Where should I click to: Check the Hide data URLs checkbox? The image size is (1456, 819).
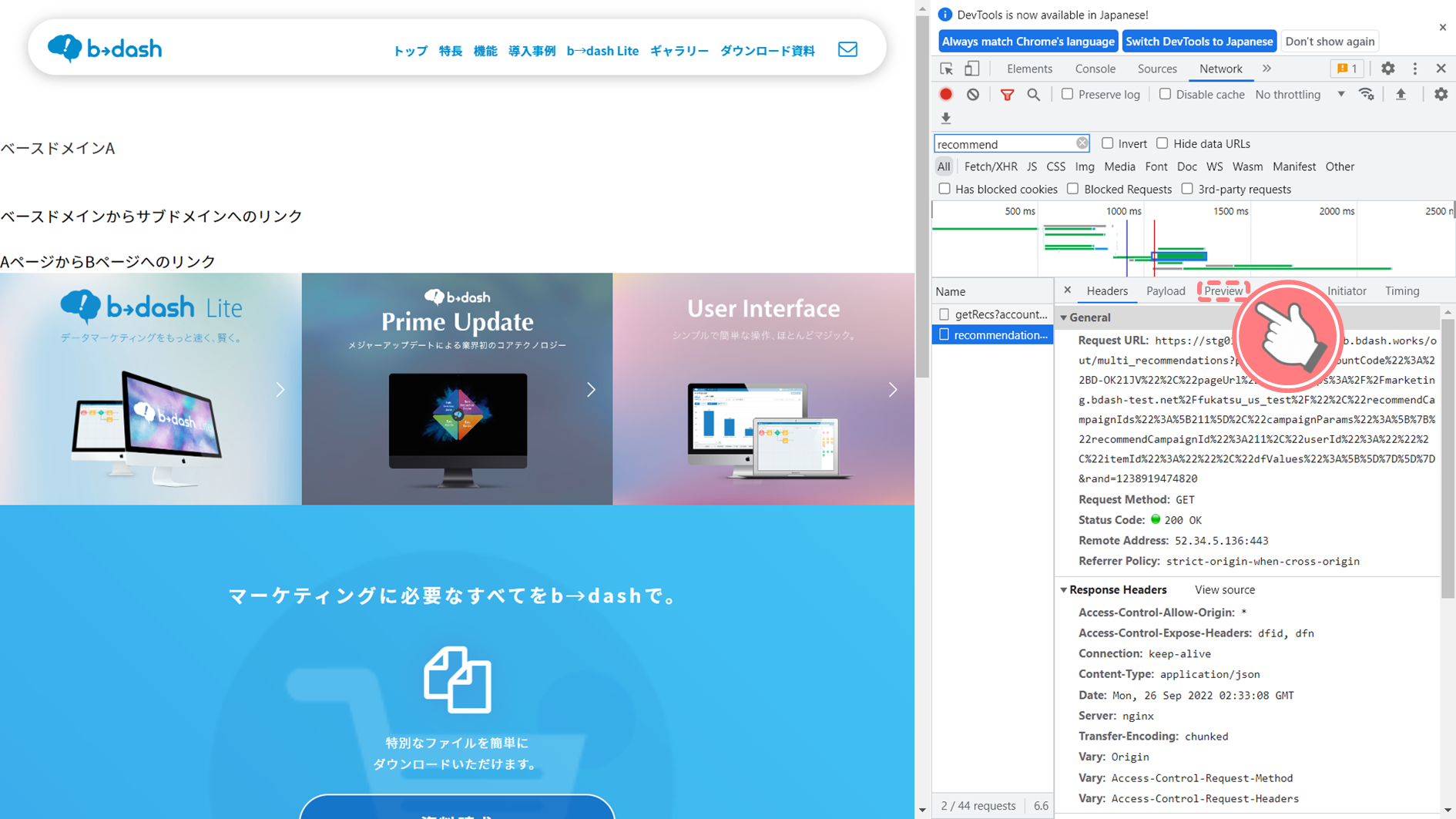(x=1162, y=143)
